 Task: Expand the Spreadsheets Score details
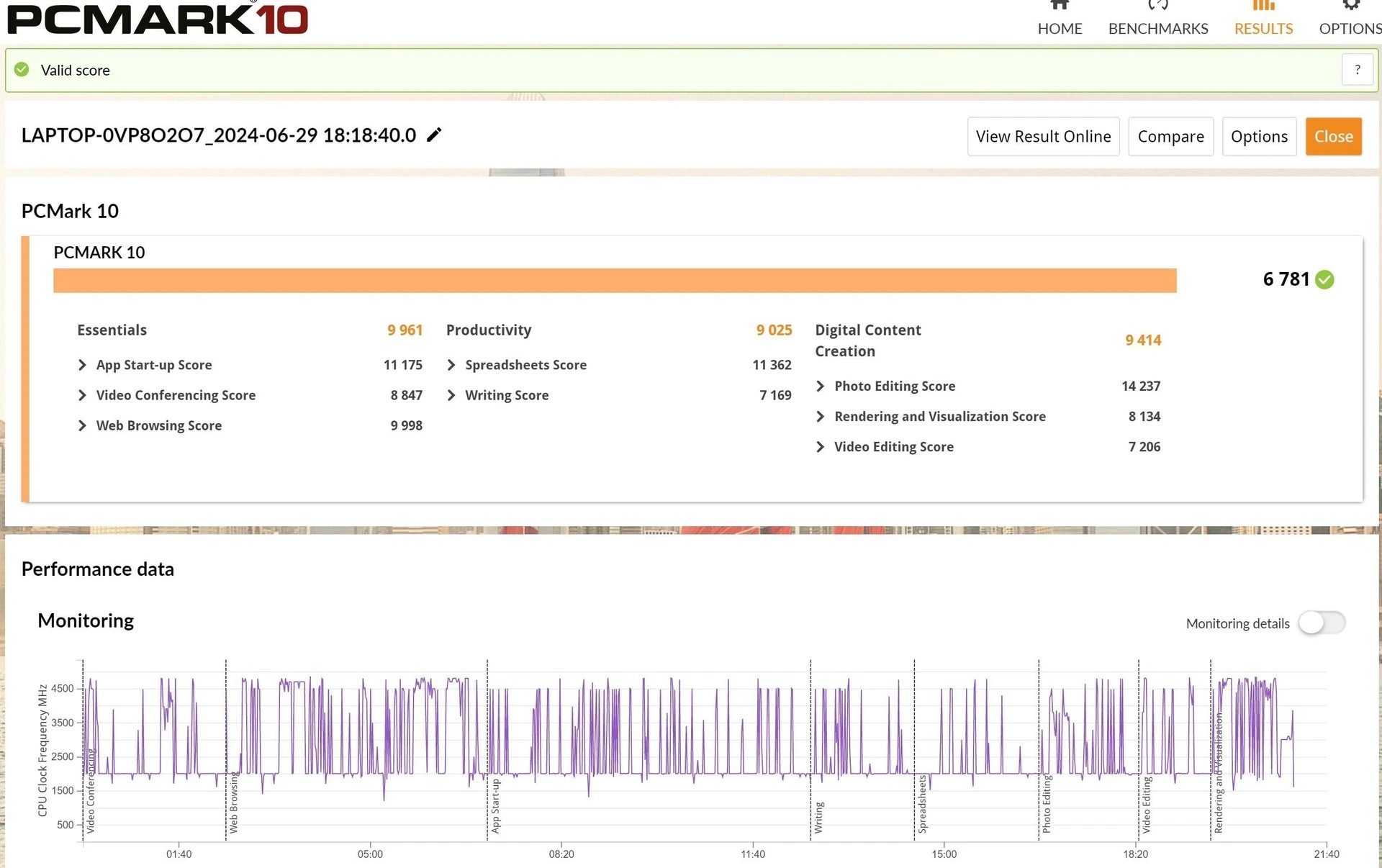[451, 365]
